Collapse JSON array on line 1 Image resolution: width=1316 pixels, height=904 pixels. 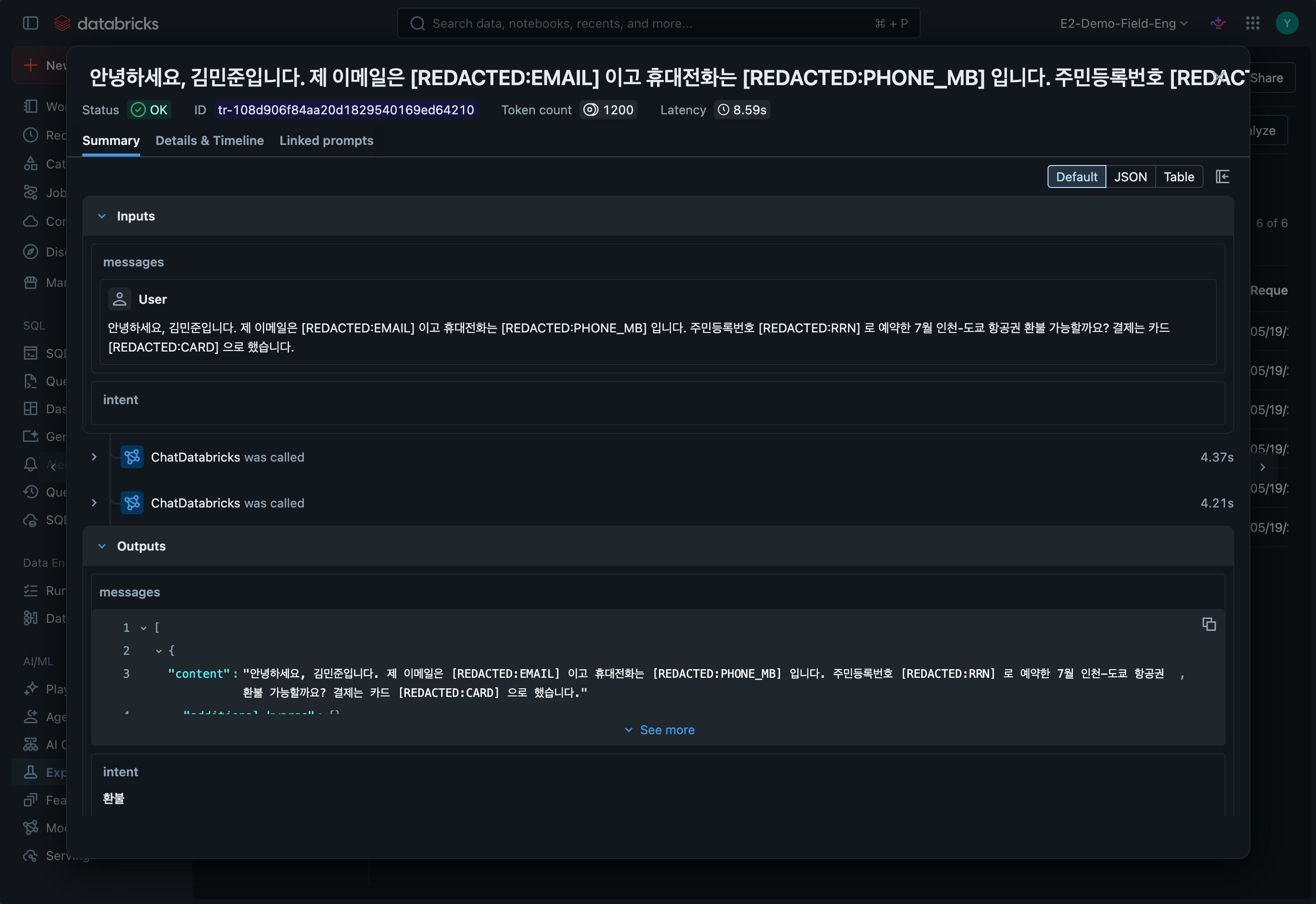pyautogui.click(x=144, y=628)
